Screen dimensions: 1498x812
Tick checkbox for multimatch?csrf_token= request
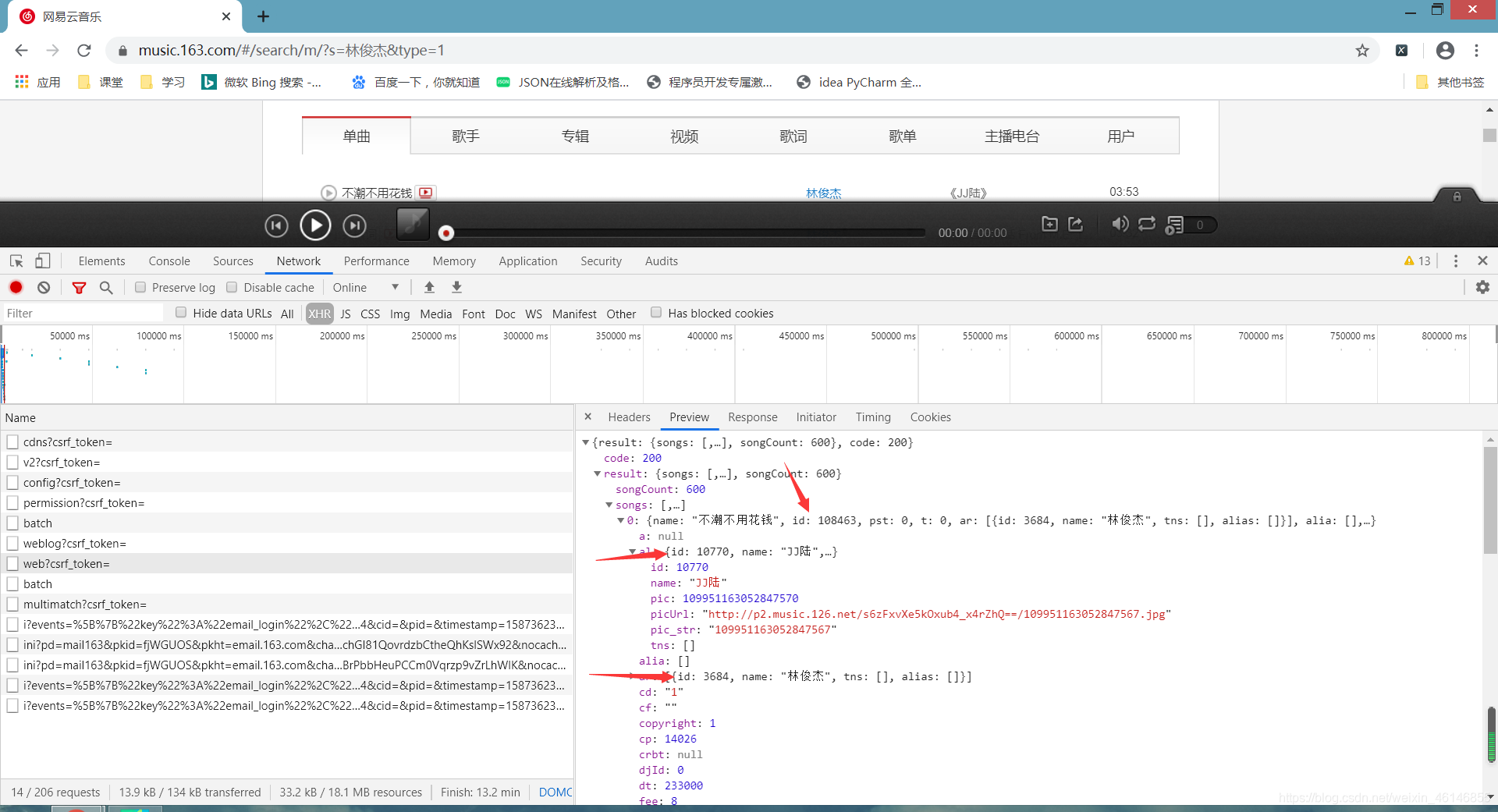pyautogui.click(x=12, y=605)
